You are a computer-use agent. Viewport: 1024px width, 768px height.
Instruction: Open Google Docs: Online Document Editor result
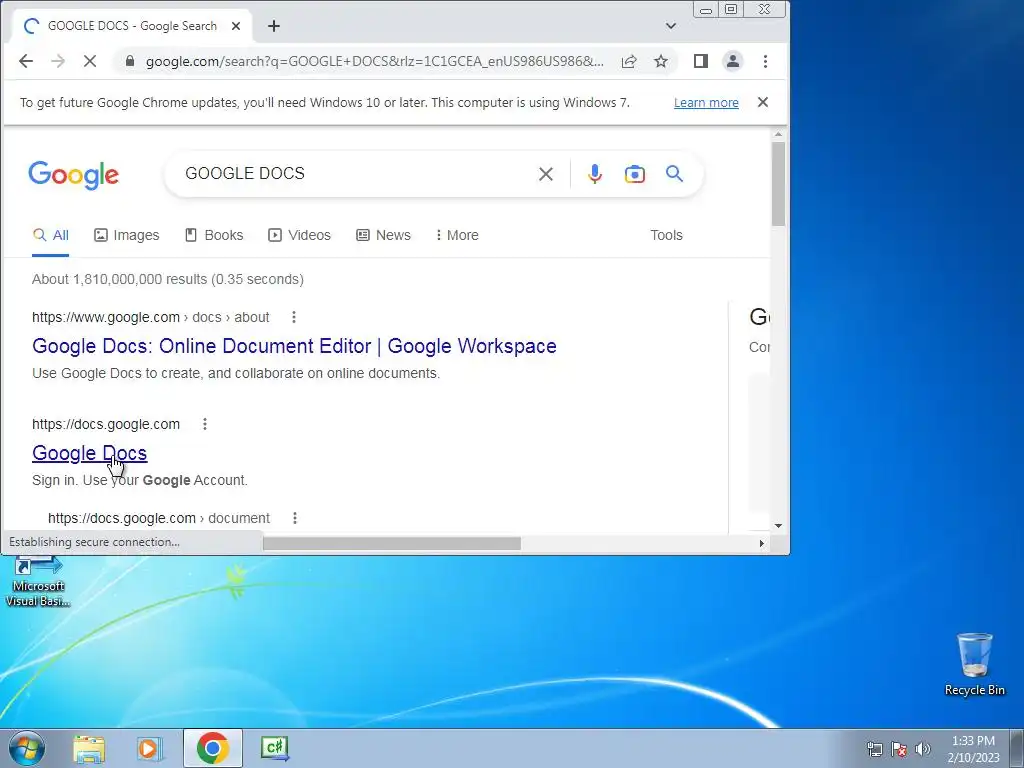coord(294,346)
